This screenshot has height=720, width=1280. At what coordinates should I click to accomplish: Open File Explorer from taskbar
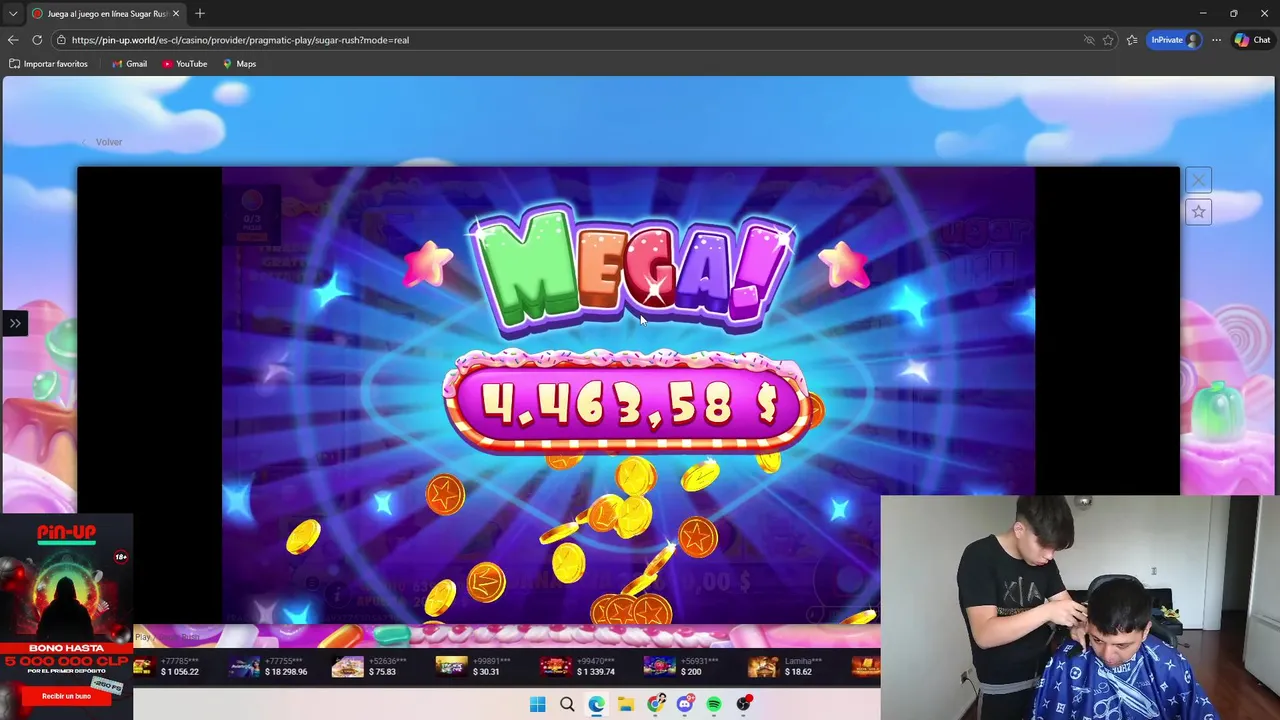[x=626, y=704]
